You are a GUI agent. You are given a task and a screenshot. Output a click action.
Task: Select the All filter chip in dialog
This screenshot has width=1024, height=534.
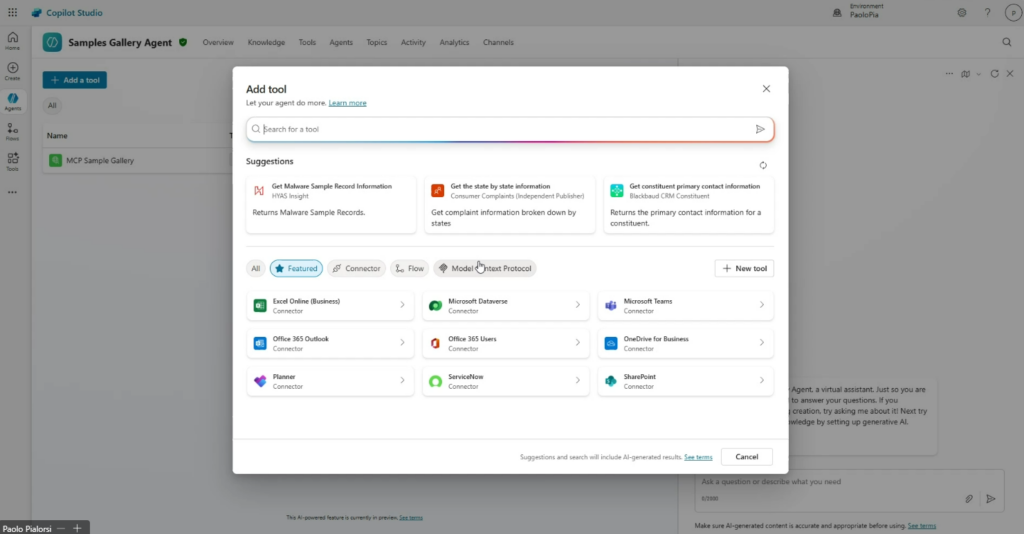[255, 268]
